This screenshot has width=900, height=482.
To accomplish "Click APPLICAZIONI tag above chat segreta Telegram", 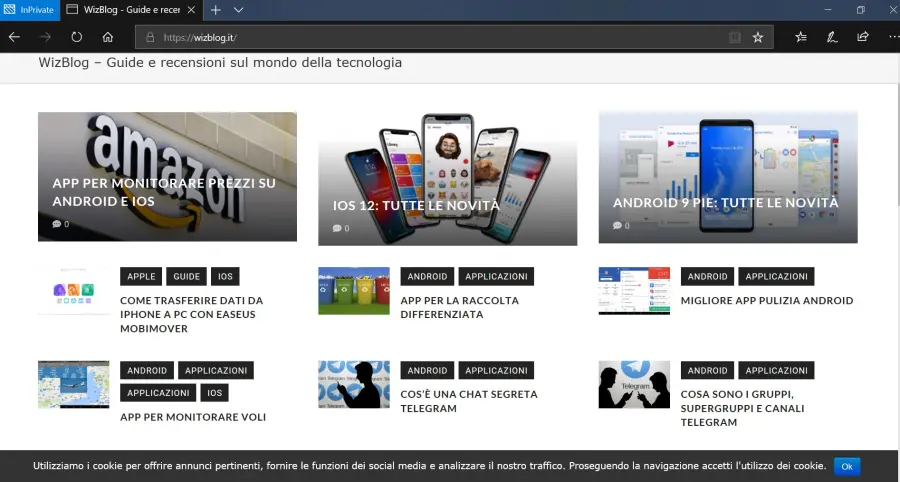I will coord(496,370).
